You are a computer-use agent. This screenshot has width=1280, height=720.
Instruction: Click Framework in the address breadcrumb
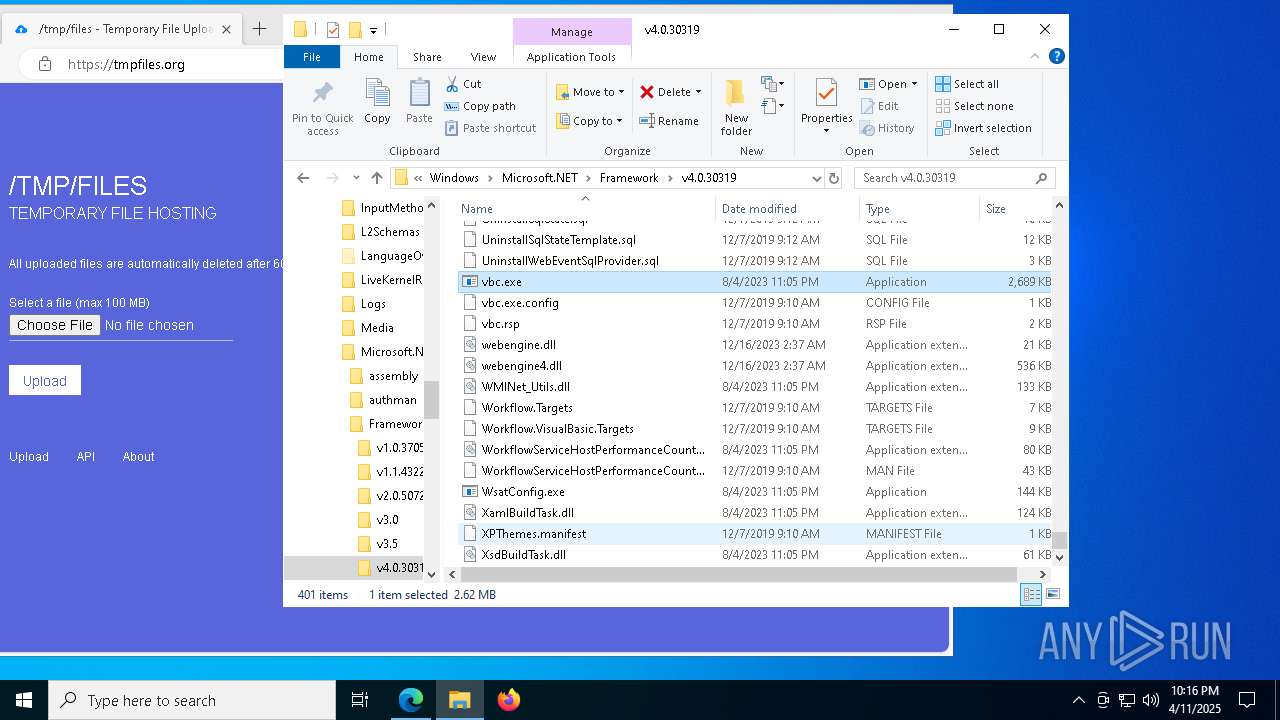tap(629, 178)
